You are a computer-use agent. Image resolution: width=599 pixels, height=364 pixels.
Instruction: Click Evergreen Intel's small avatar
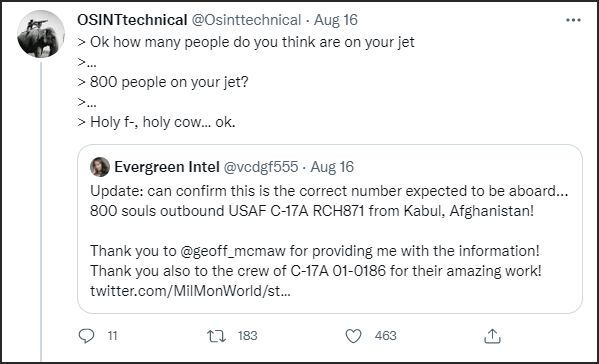coord(100,167)
